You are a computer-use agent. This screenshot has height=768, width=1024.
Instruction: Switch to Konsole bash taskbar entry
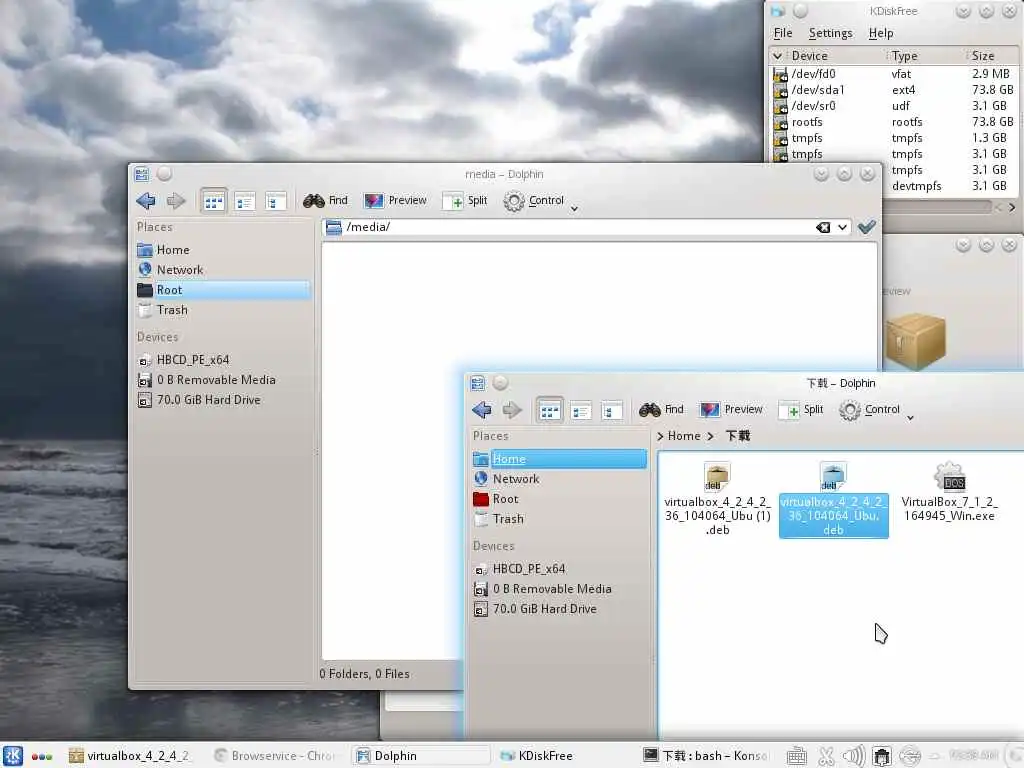click(x=705, y=756)
